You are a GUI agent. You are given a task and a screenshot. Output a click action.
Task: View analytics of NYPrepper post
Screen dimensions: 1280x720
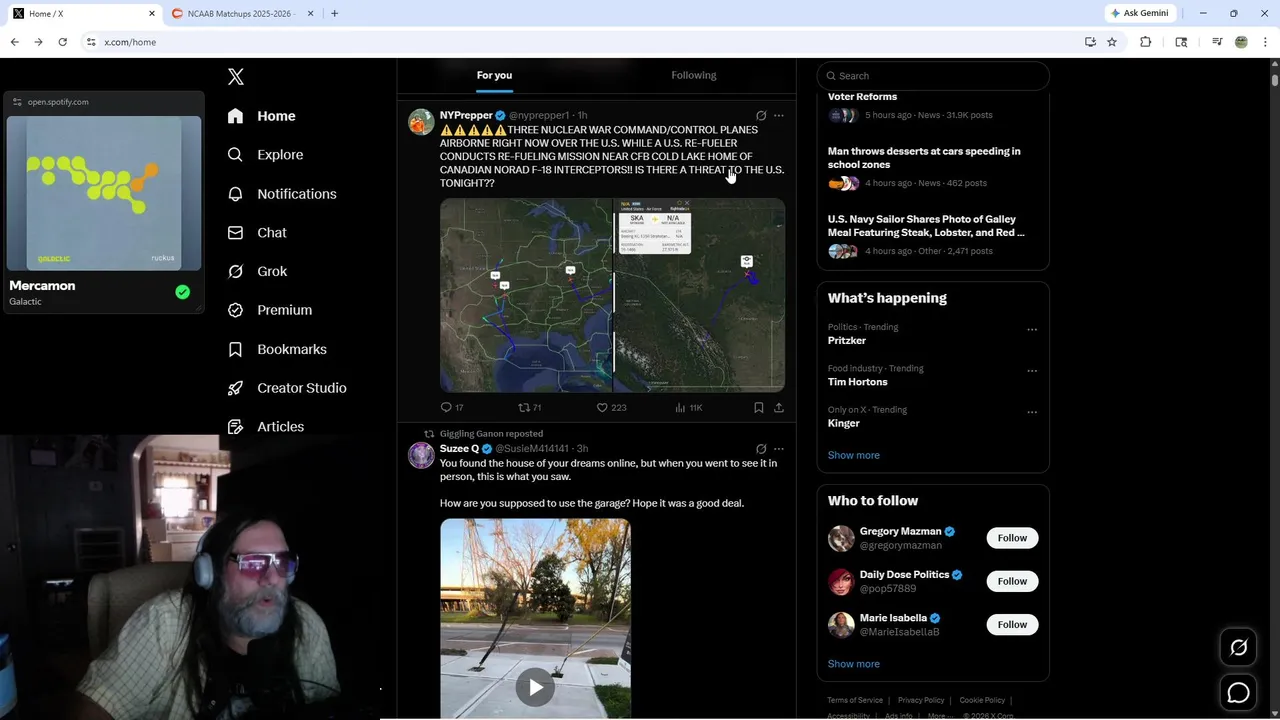689,407
